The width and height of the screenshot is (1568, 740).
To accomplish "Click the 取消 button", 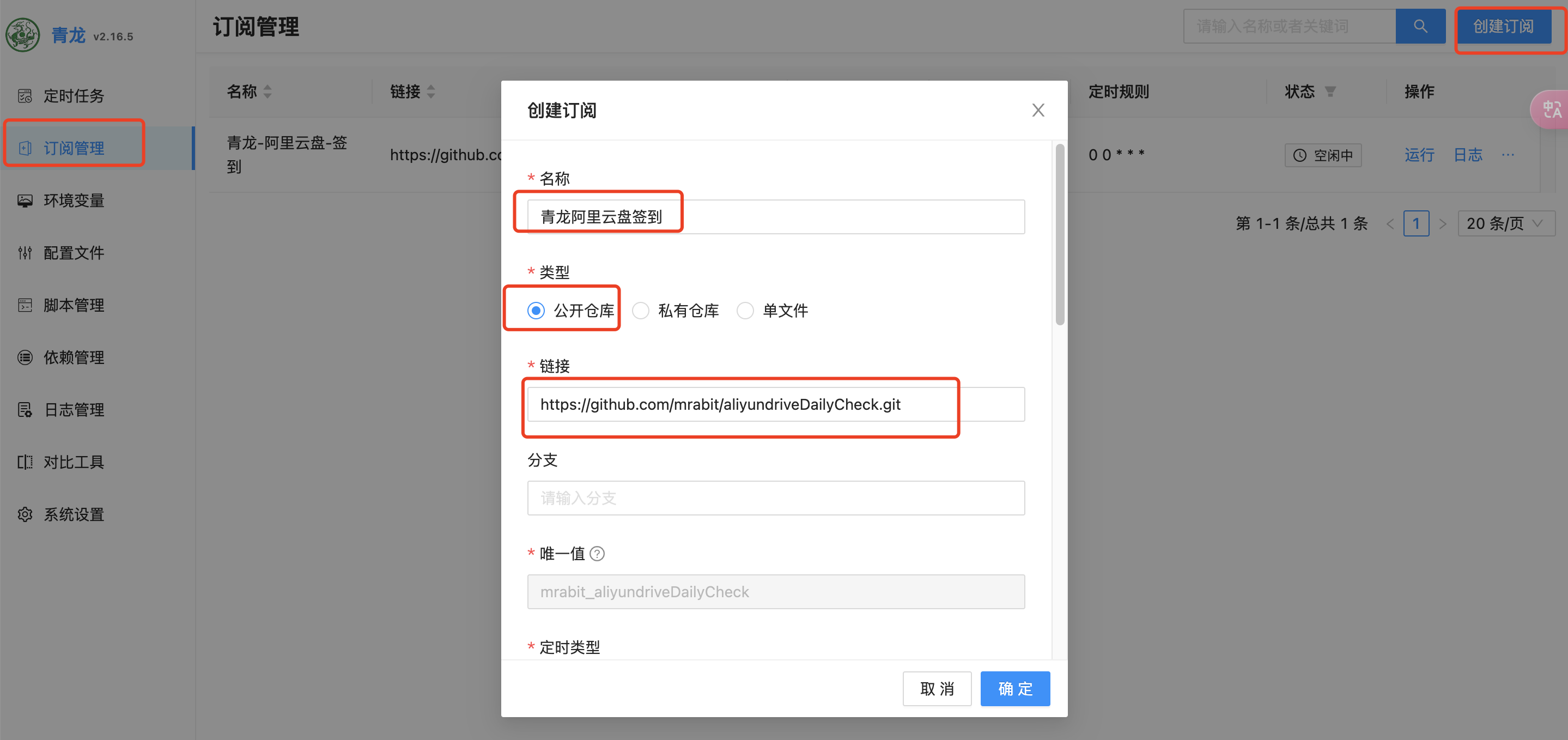I will (937, 689).
